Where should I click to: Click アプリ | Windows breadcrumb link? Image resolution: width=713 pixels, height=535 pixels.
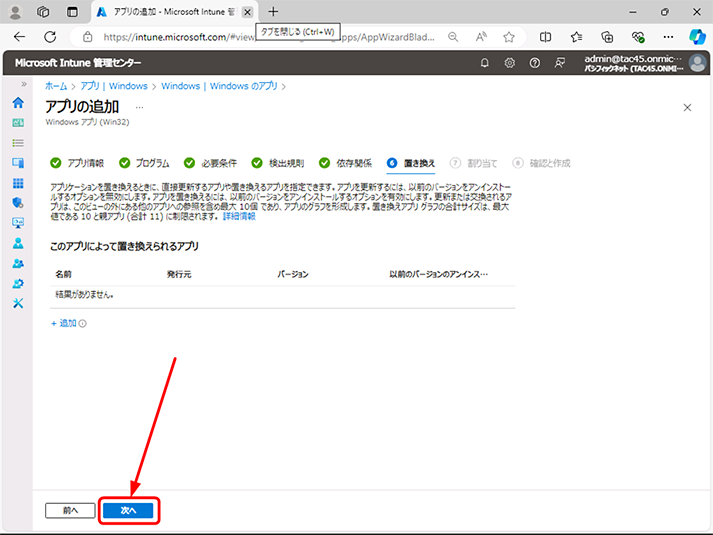(x=114, y=86)
